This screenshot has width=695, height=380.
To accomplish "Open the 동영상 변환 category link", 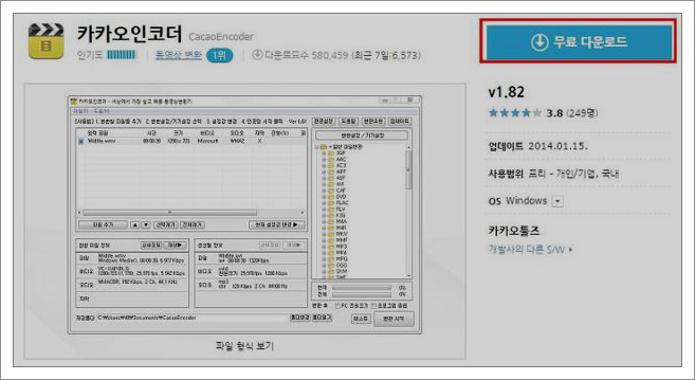I will click(178, 55).
